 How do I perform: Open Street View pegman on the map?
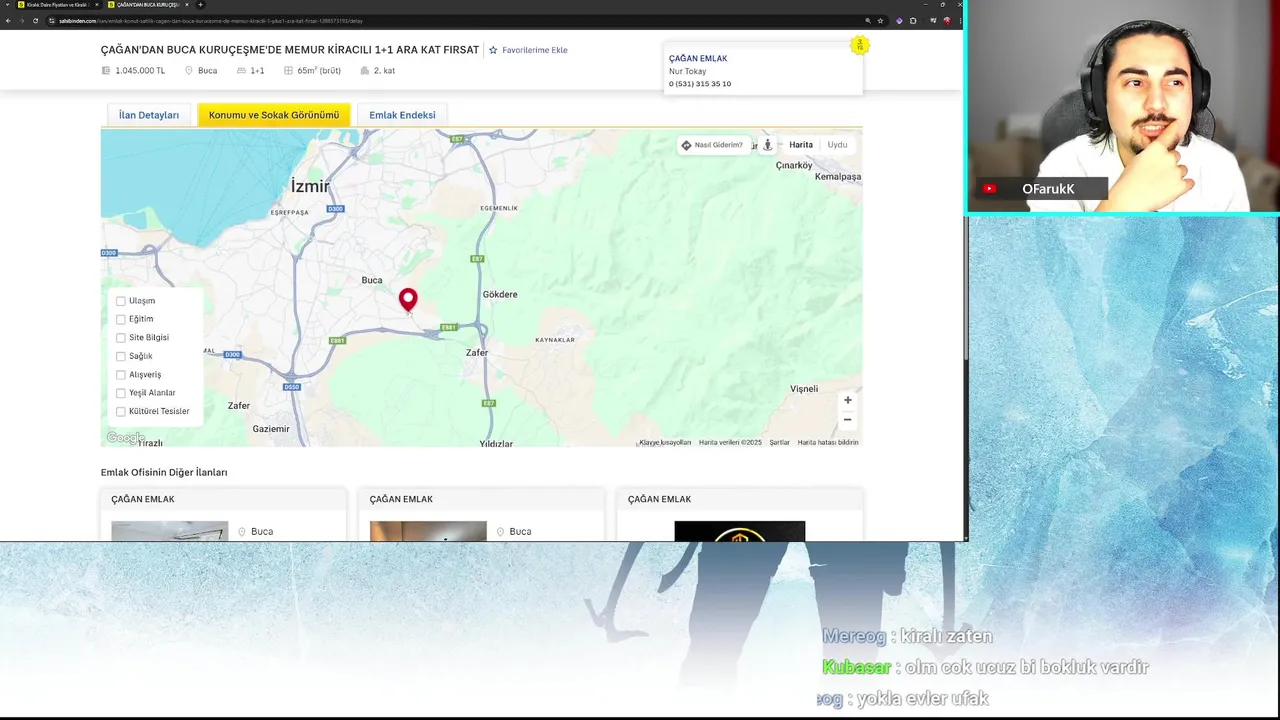click(767, 145)
